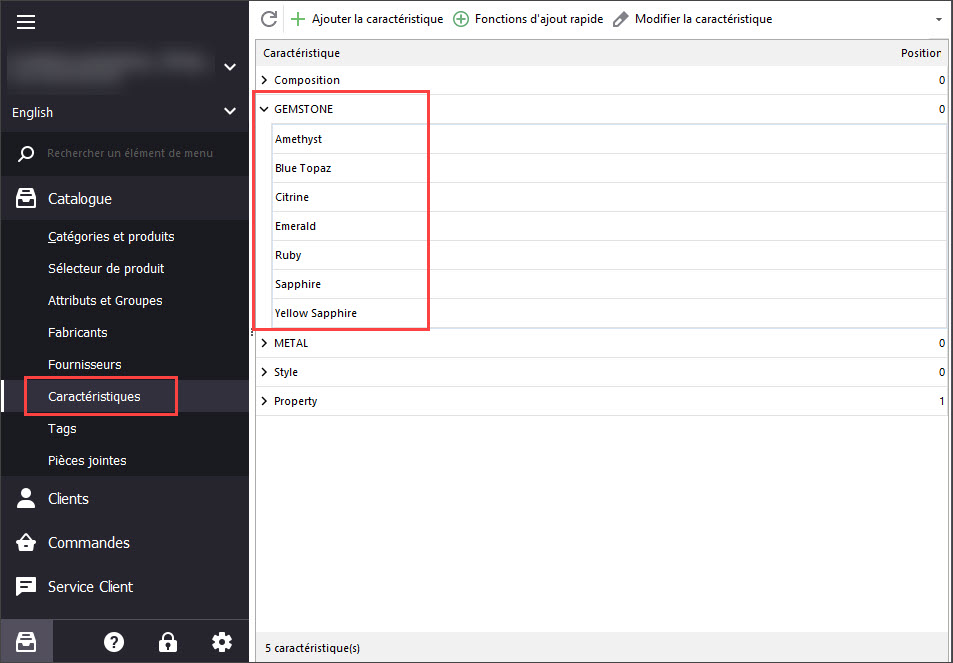Open the English language dropdown
This screenshot has height=663, width=953.
click(x=124, y=113)
